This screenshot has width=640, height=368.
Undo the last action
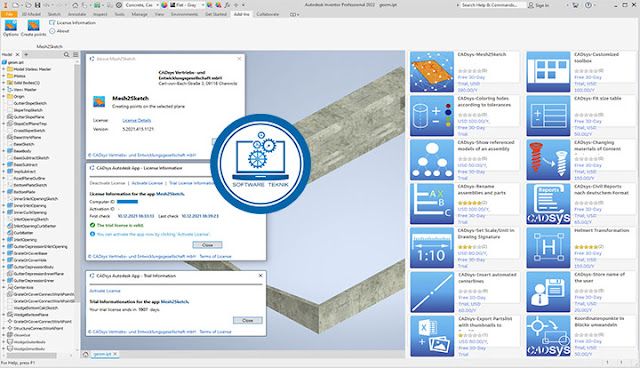[46, 5]
